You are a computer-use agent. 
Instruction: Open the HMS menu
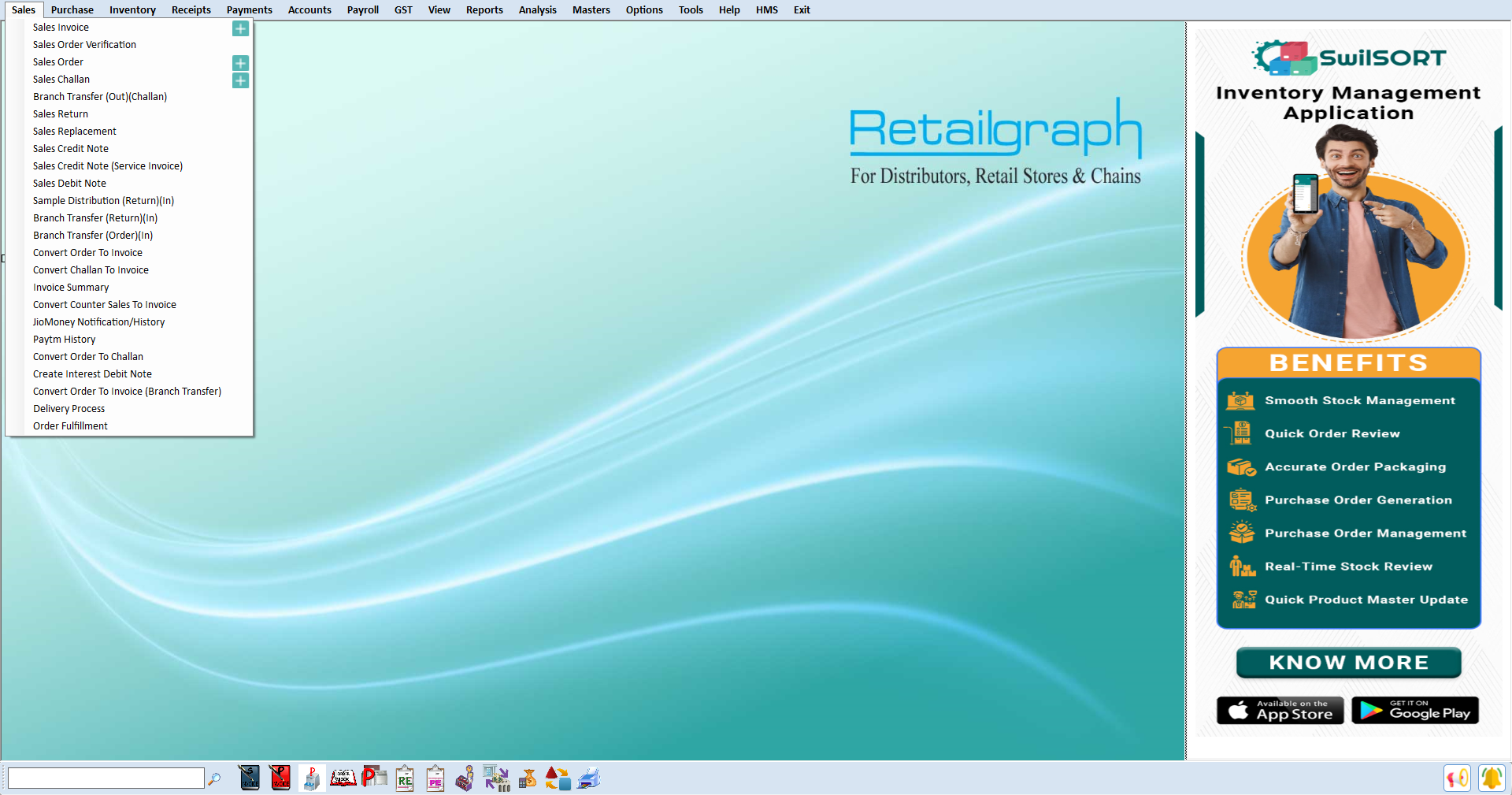coord(767,9)
